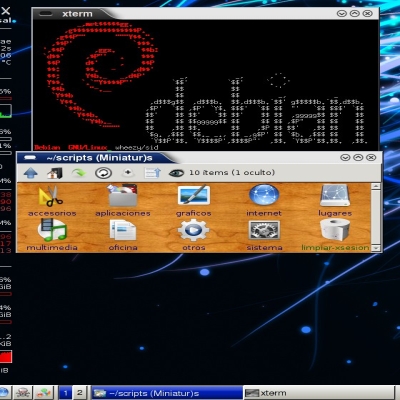
Task: Open the otros folder
Action: click(194, 235)
